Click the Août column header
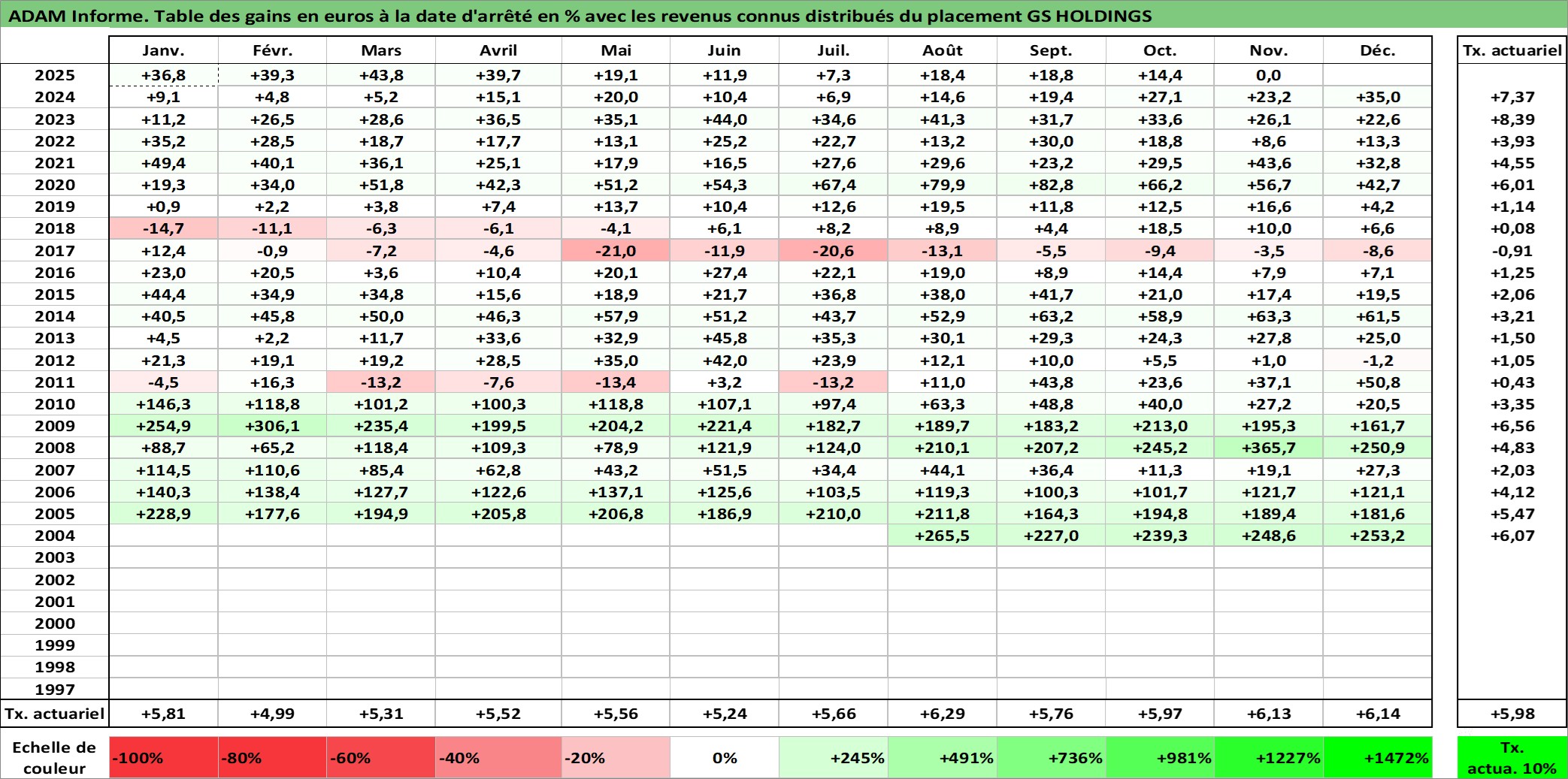 point(942,50)
